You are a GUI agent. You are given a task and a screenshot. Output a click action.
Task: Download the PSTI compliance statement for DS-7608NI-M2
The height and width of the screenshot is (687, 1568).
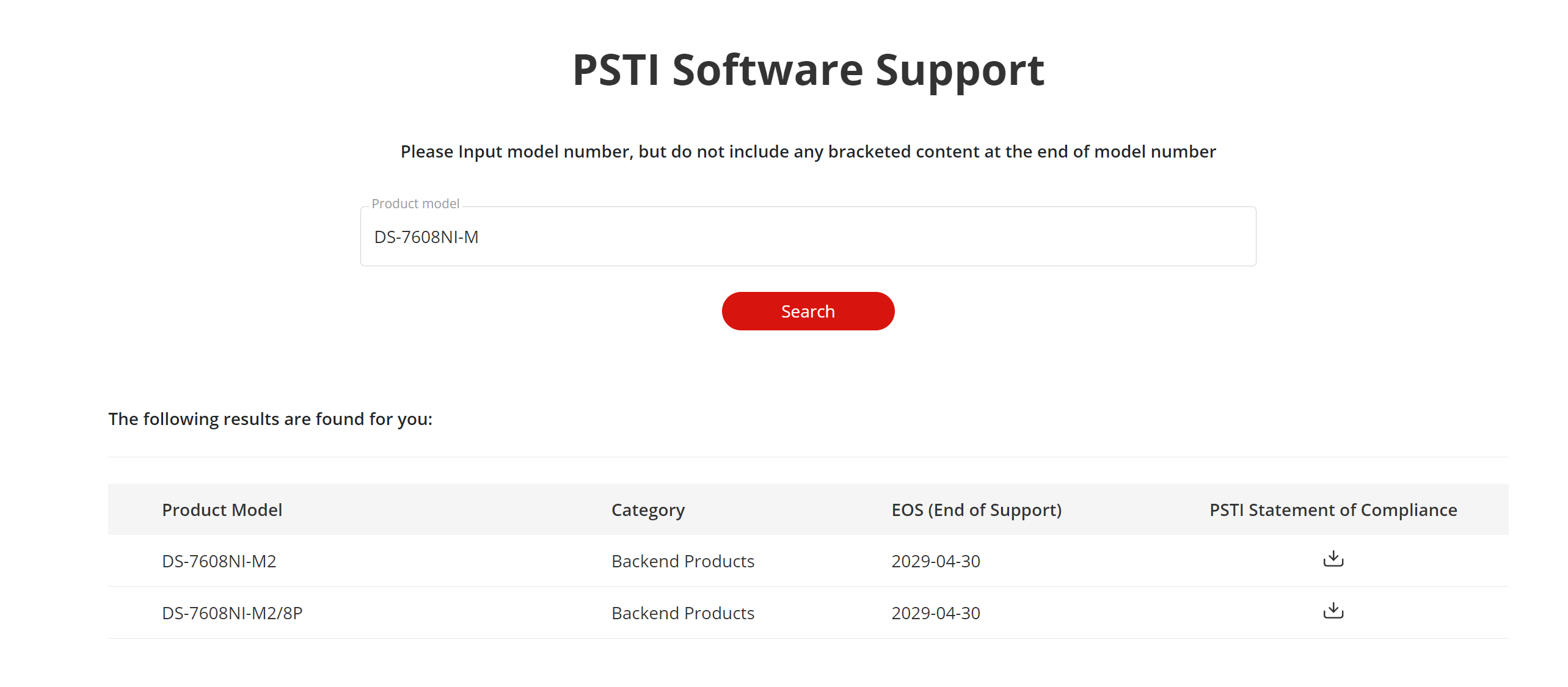click(x=1333, y=560)
